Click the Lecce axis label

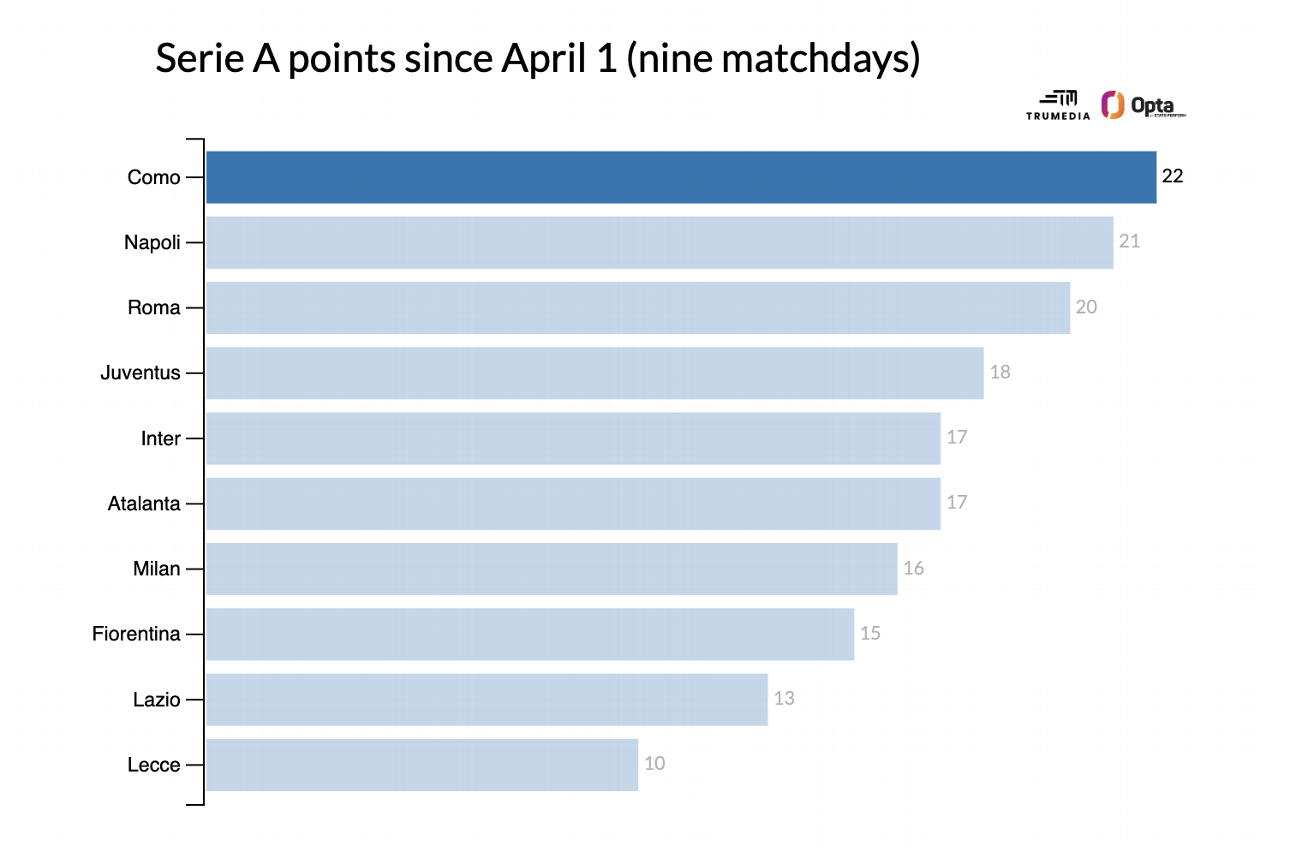point(154,765)
